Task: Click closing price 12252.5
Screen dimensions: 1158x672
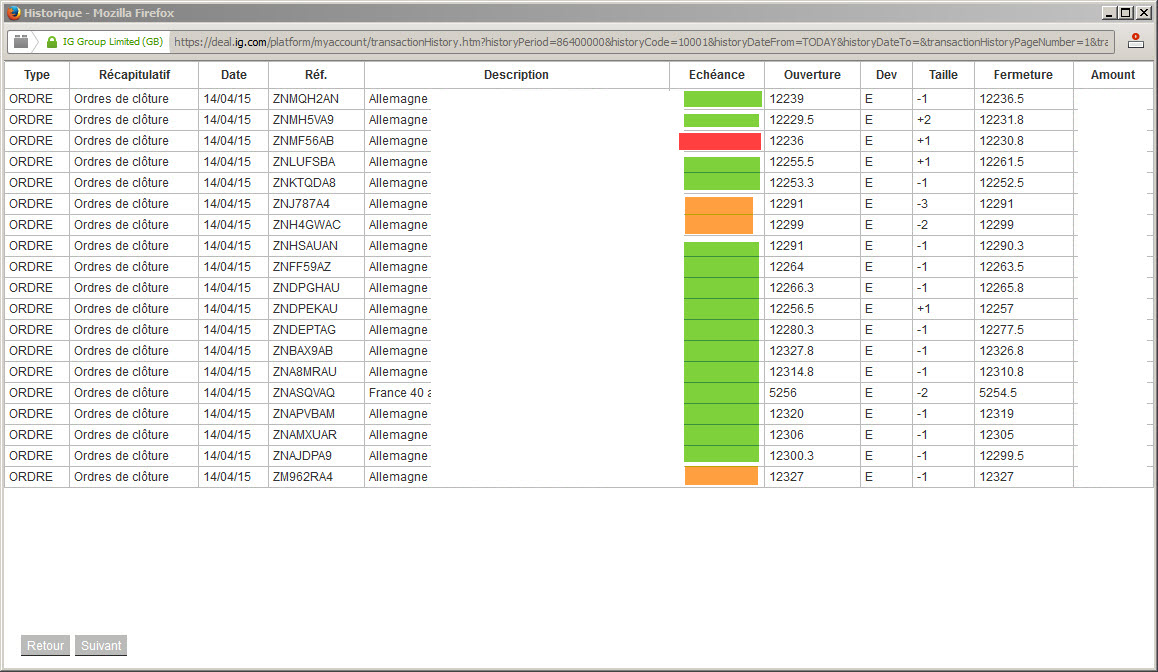Action: [1001, 182]
